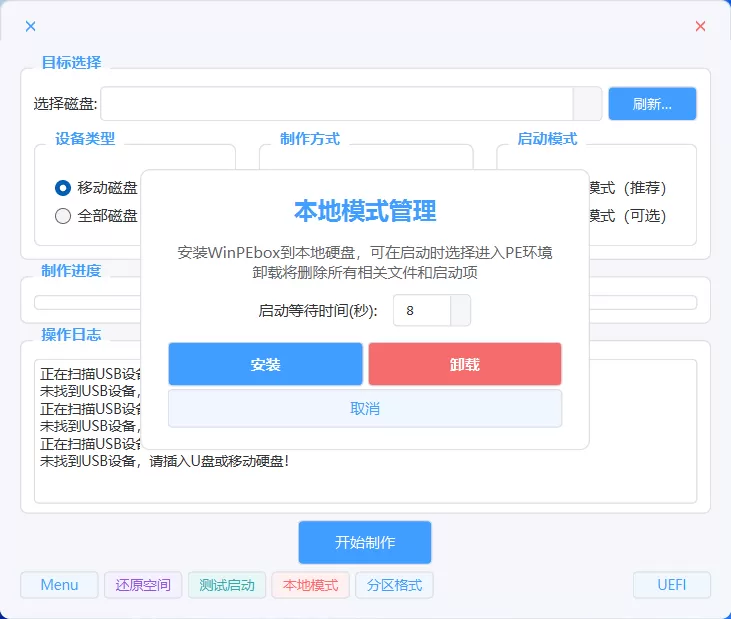Click the 启动模式 group label
731x619 pixels.
click(x=547, y=138)
